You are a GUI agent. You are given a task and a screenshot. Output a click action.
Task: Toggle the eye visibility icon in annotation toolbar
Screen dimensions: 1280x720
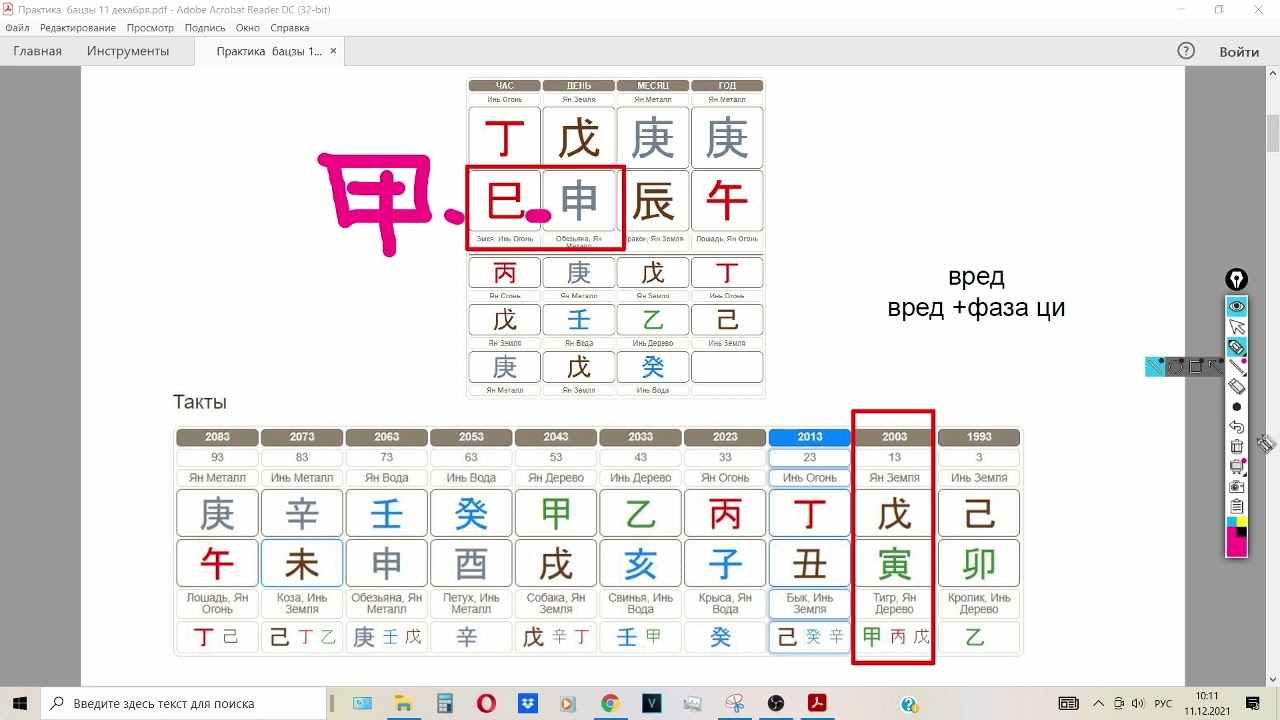click(x=1237, y=306)
